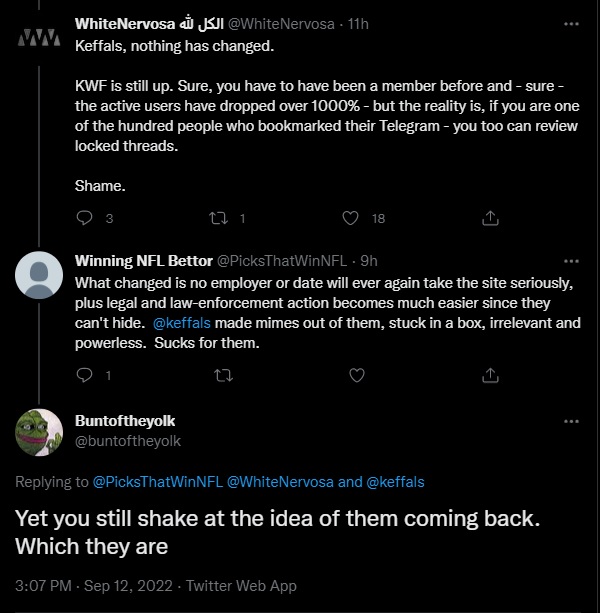
Task: Retweet Winning NFL Bettor's tweet
Action: pos(224,376)
